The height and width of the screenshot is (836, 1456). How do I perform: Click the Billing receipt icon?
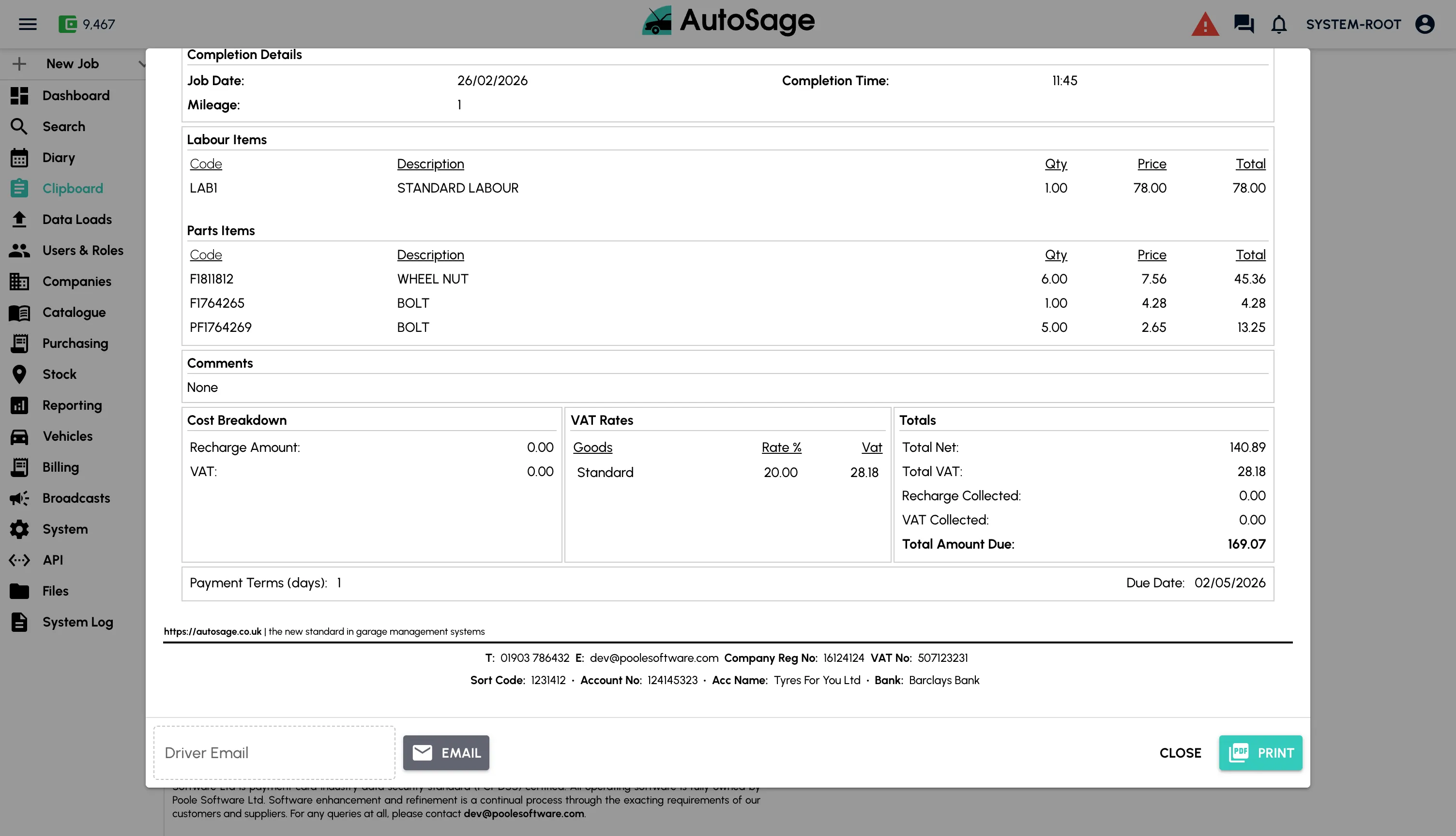(x=19, y=467)
